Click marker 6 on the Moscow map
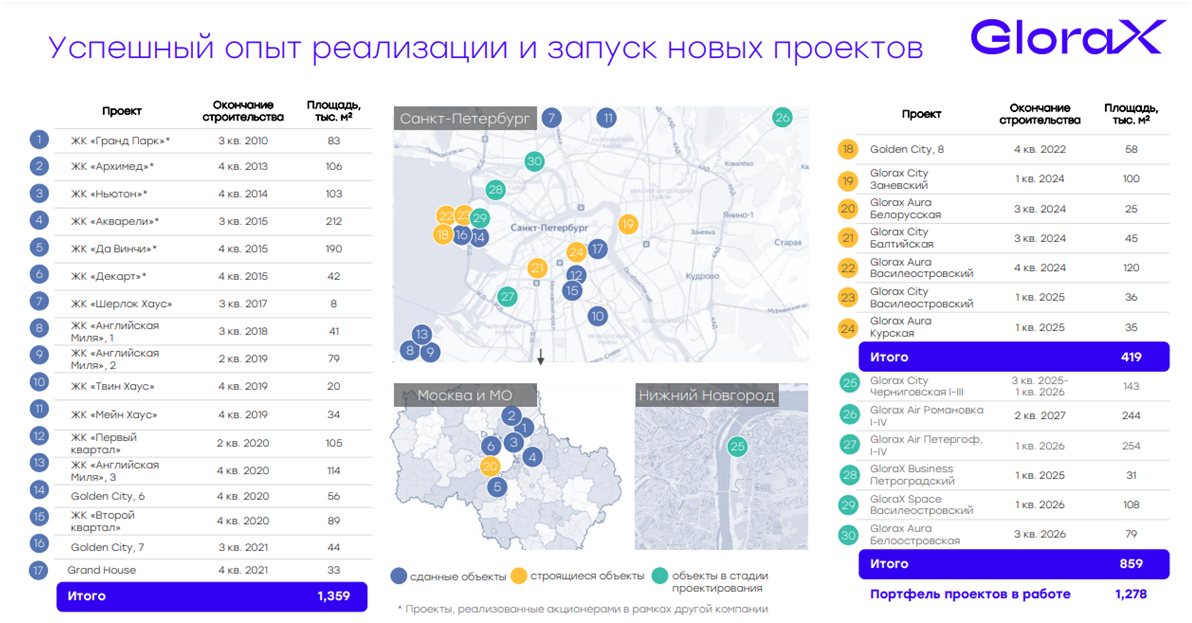 [491, 446]
